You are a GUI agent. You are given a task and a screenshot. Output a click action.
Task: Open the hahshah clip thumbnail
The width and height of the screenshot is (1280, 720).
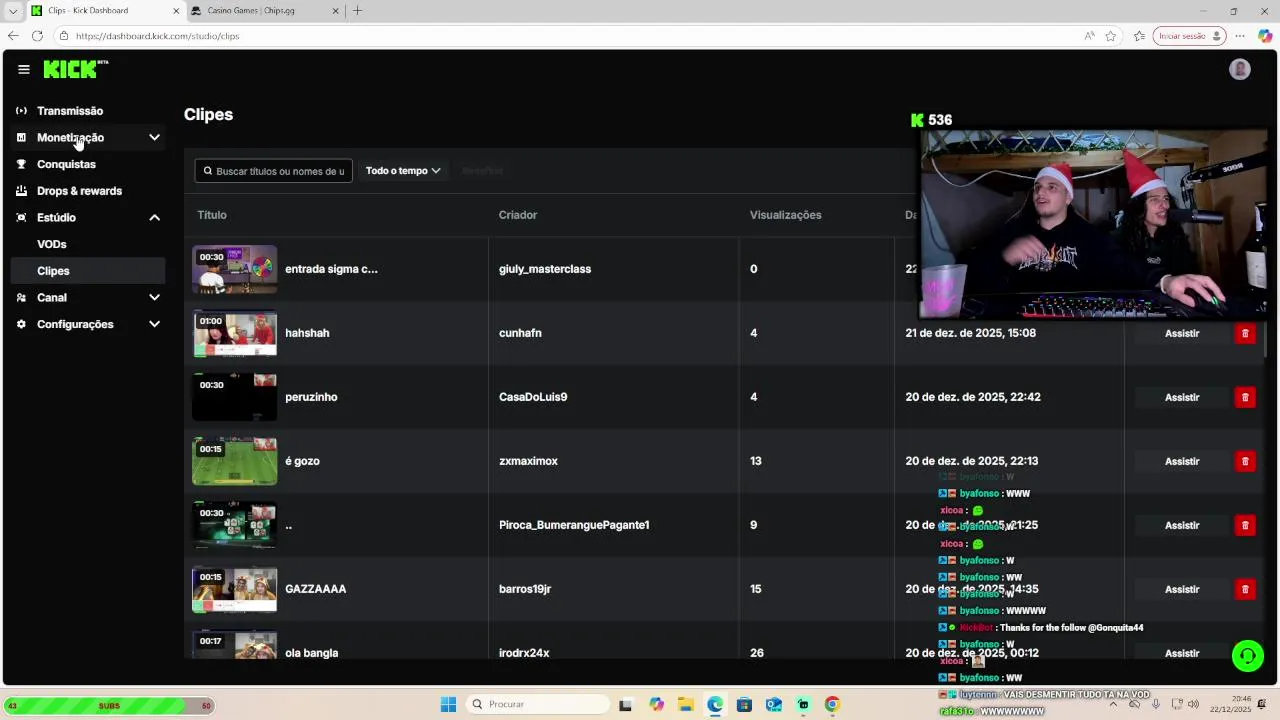tap(234, 333)
